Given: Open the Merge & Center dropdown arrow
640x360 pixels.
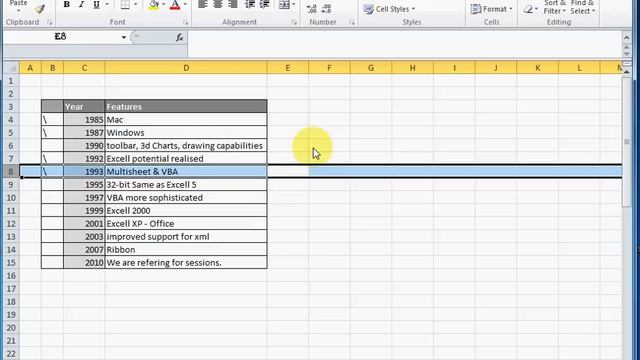Looking at the screenshot, I should click(293, 5).
